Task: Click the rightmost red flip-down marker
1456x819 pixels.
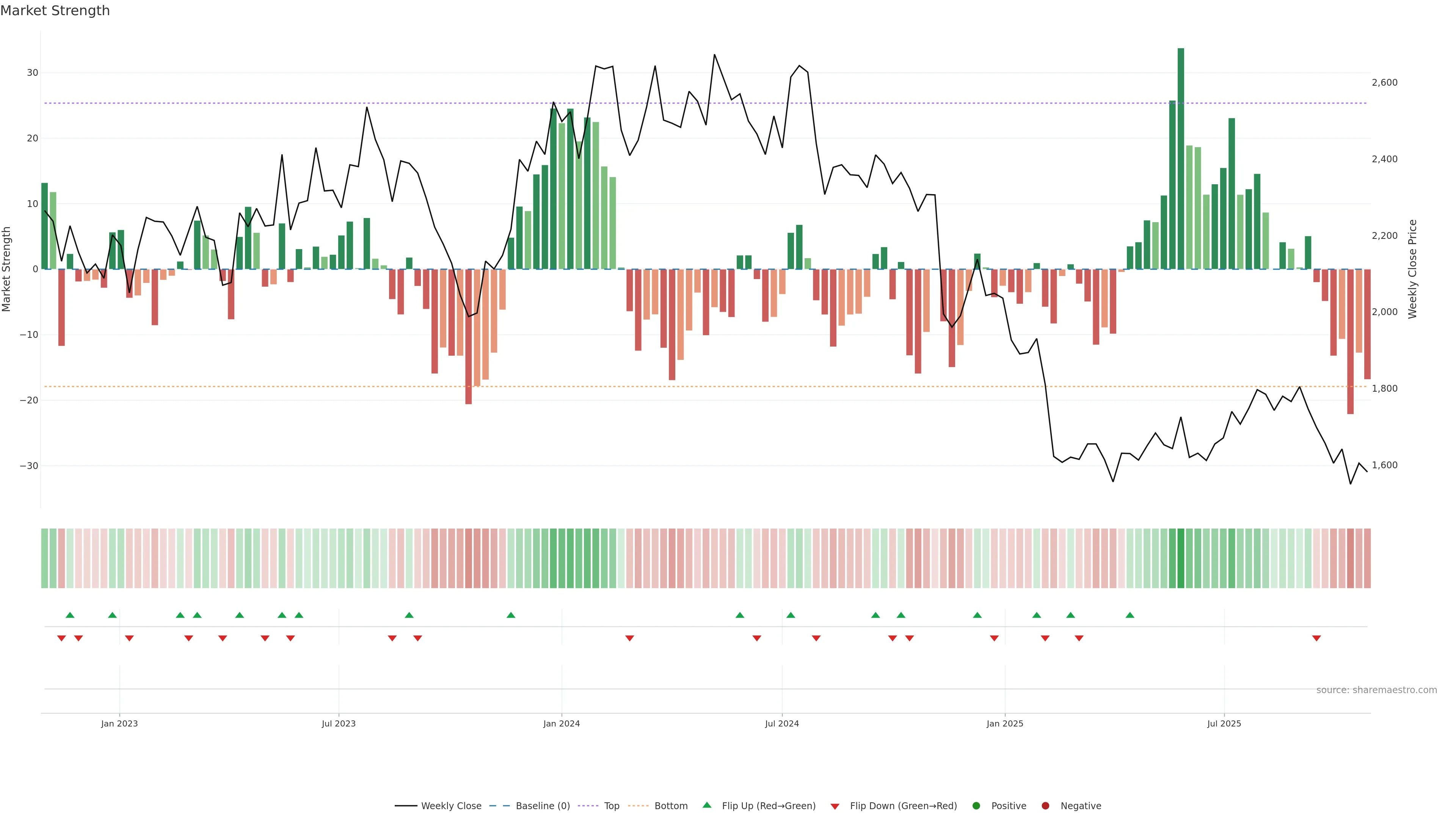Action: coord(1316,638)
